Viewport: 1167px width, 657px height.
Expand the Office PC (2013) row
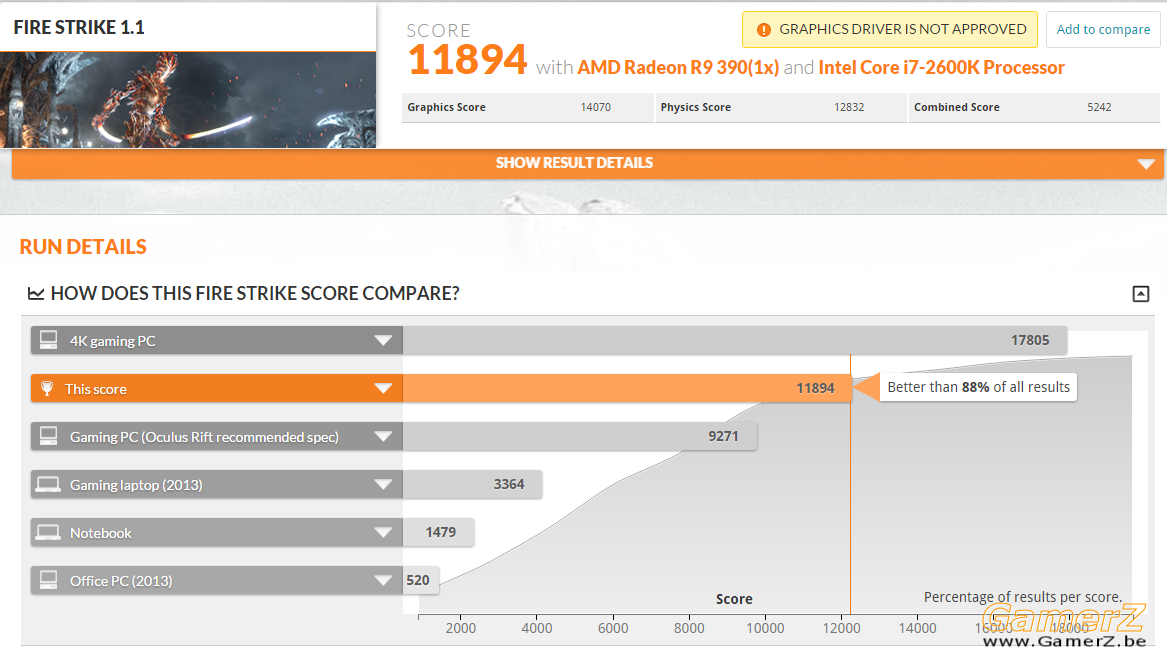[x=383, y=581]
